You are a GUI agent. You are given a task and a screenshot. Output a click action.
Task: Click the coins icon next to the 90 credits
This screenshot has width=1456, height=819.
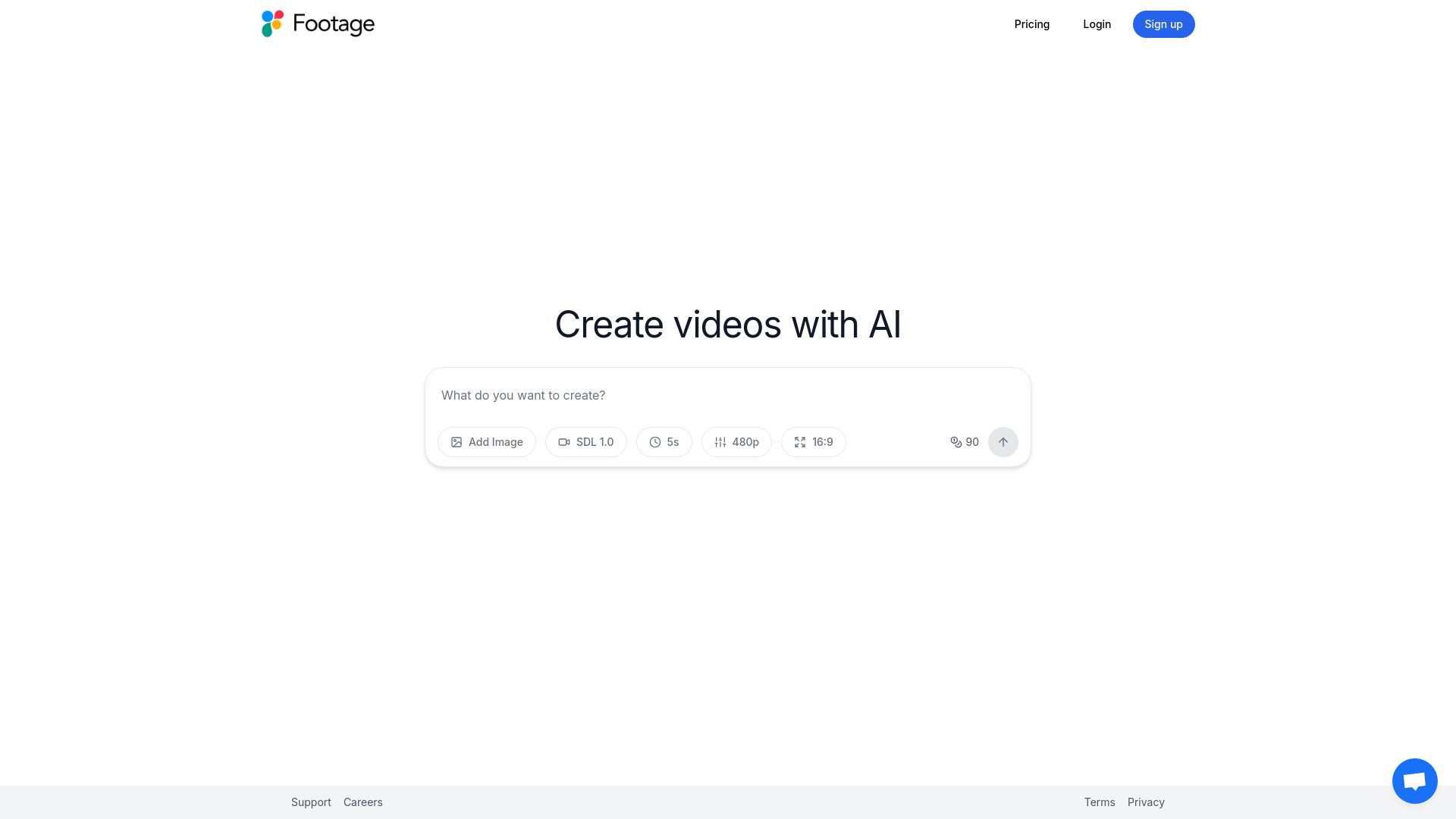[956, 442]
